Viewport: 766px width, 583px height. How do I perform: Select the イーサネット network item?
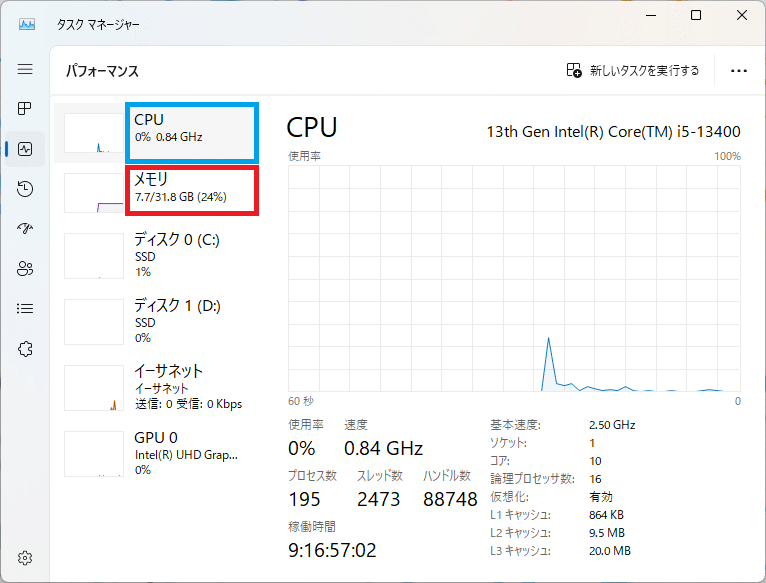click(x=156, y=388)
